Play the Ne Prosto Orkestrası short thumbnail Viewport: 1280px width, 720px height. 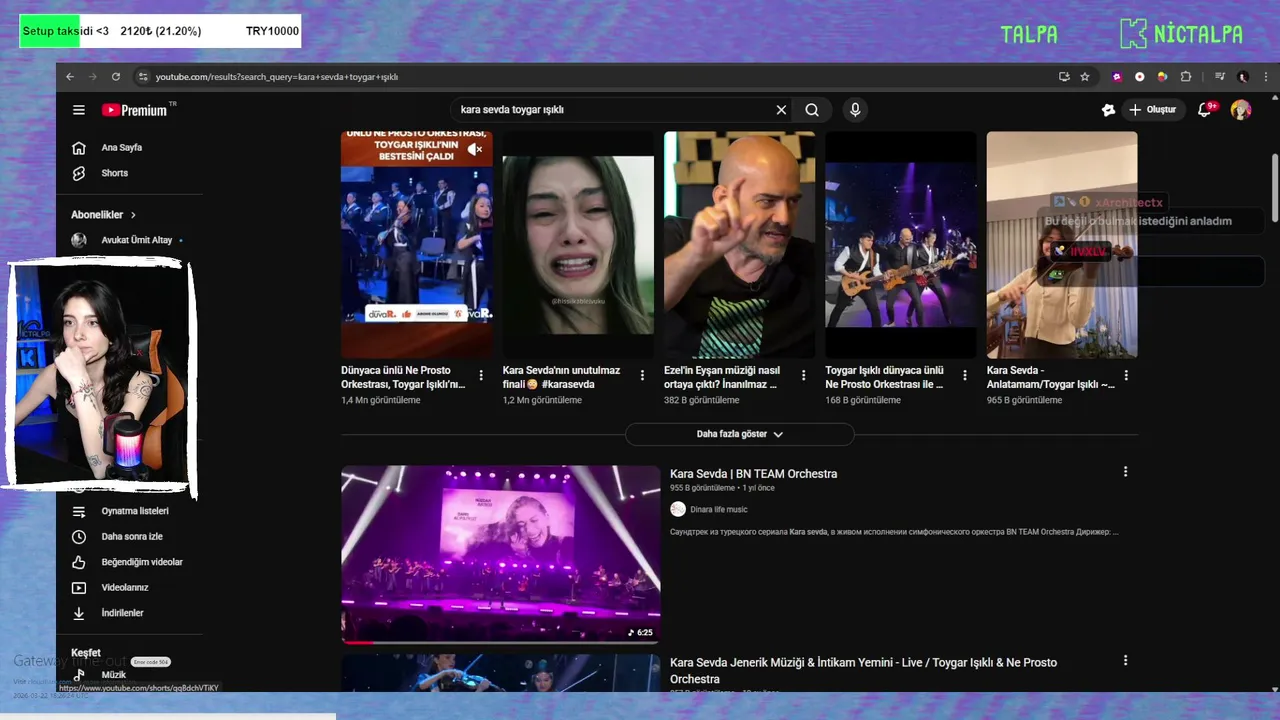416,245
